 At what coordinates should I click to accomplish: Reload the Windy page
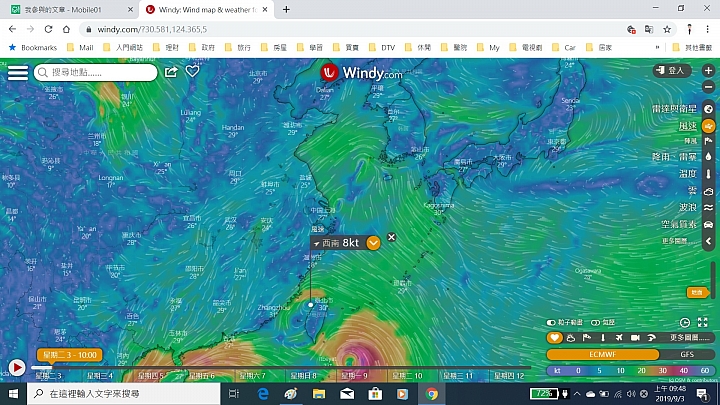pos(48,29)
